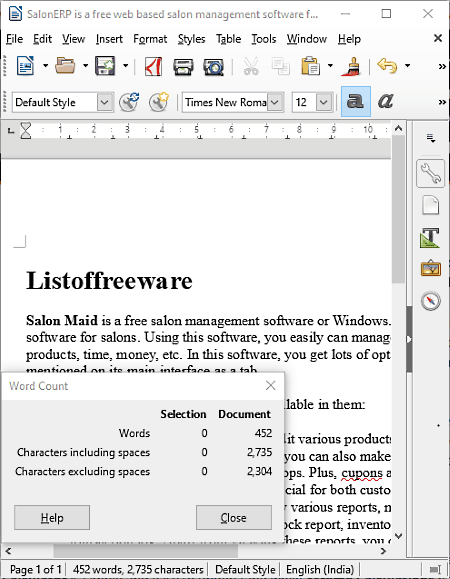Click the scroll left arrow

8,551
